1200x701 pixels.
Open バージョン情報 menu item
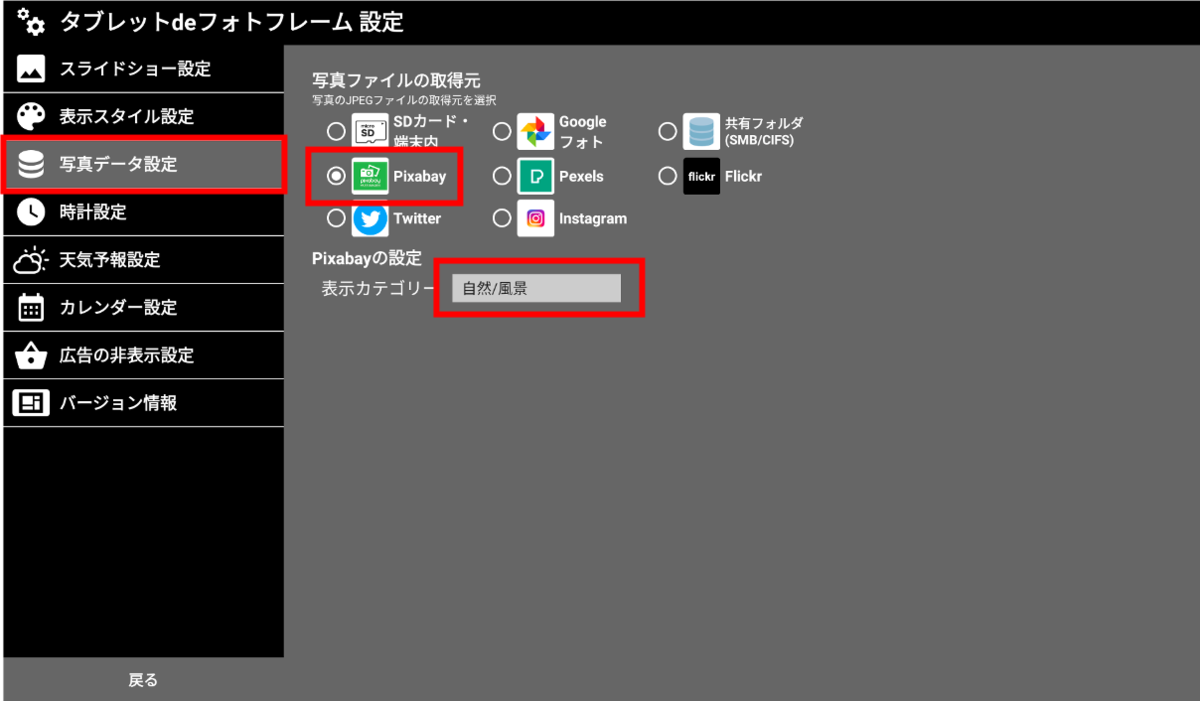(x=143, y=403)
